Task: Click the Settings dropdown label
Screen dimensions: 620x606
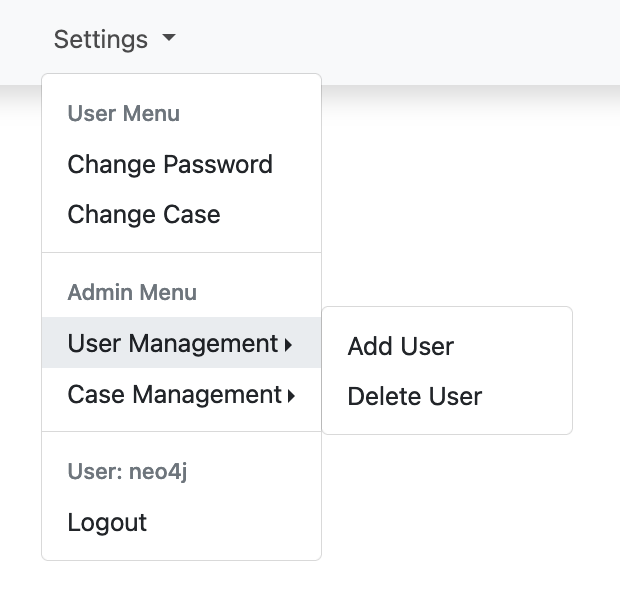Action: pyautogui.click(x=100, y=40)
